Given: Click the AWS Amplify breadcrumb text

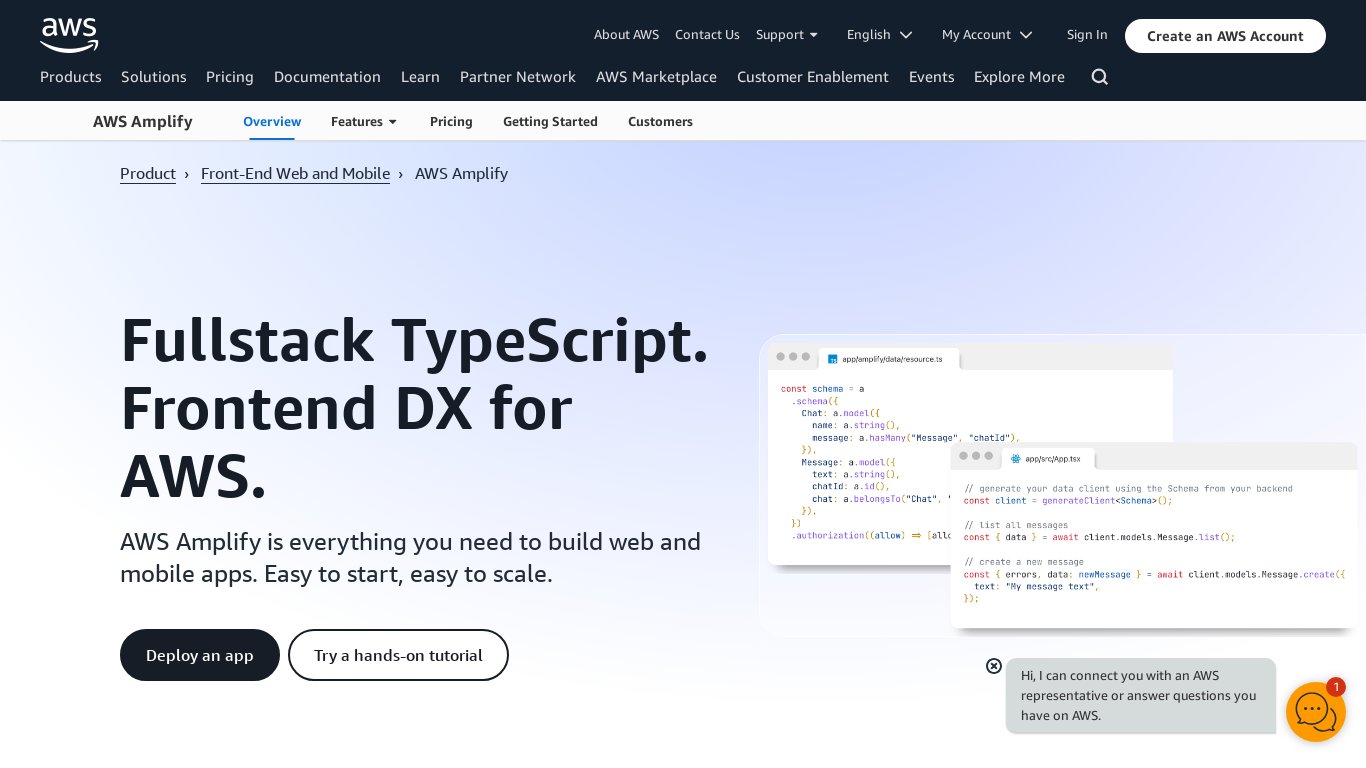Looking at the screenshot, I should pyautogui.click(x=461, y=174).
